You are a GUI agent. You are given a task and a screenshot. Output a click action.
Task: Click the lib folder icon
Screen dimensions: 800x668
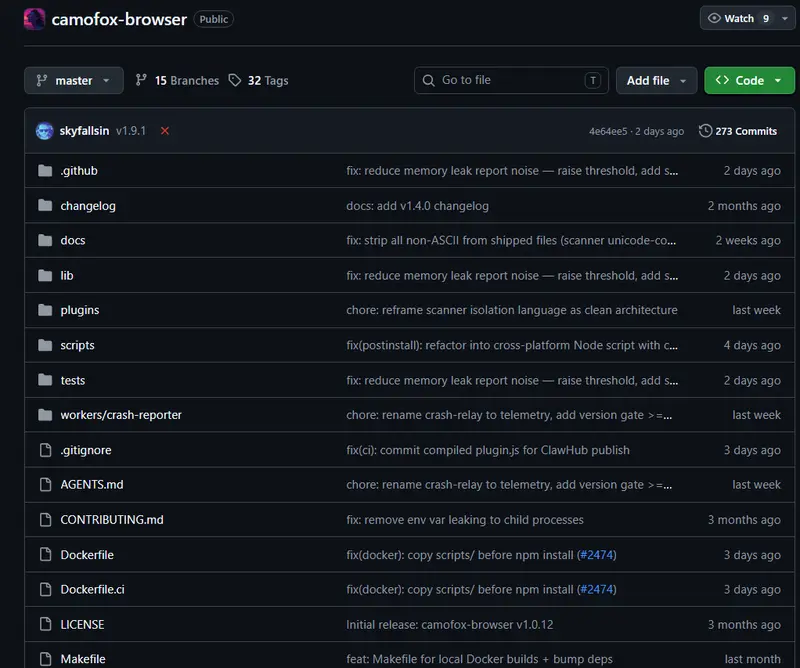45,276
